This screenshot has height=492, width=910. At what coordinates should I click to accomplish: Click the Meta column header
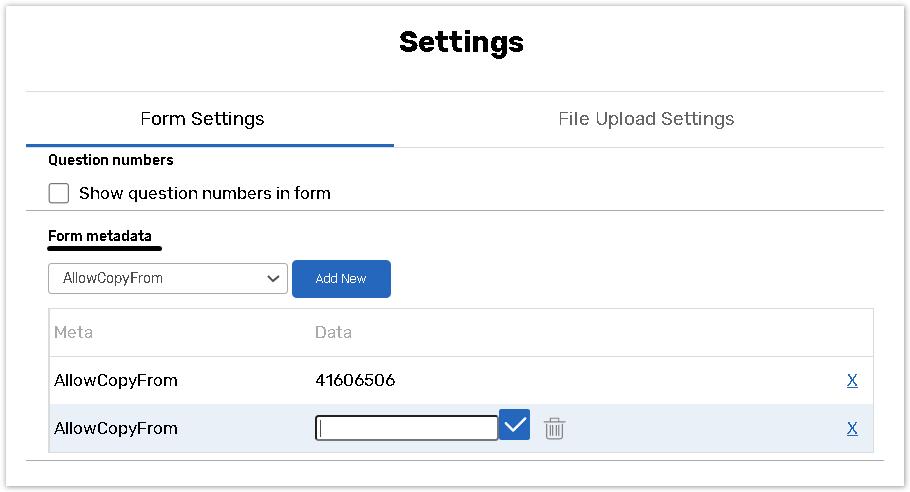(x=73, y=332)
